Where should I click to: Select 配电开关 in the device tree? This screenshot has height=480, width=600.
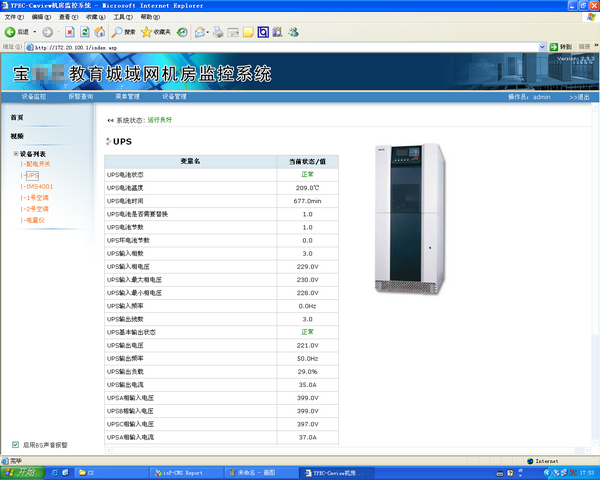[x=38, y=164]
